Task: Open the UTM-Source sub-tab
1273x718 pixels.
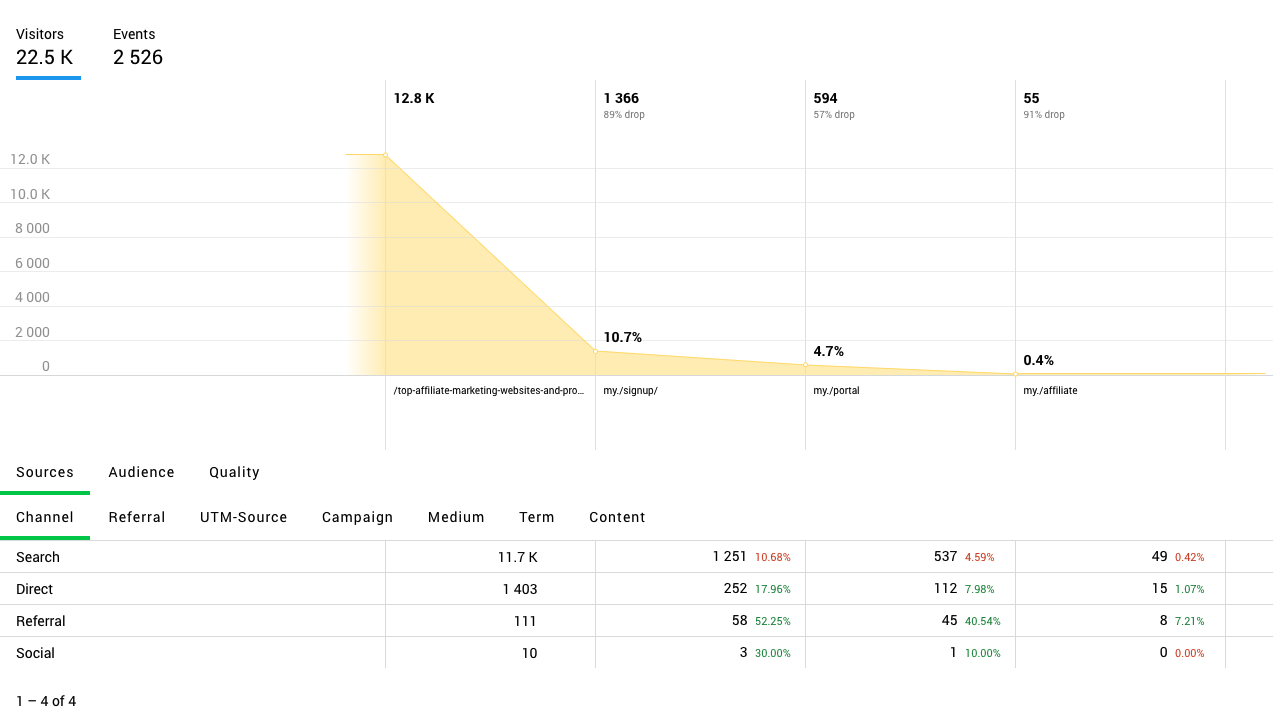Action: pyautogui.click(x=243, y=517)
